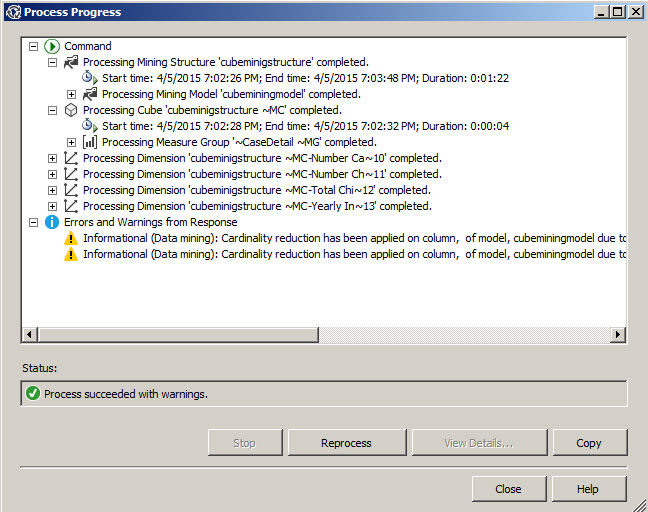648x512 pixels.
Task: Click the dimension icon for 'Total Chi~12'
Action: point(71,190)
